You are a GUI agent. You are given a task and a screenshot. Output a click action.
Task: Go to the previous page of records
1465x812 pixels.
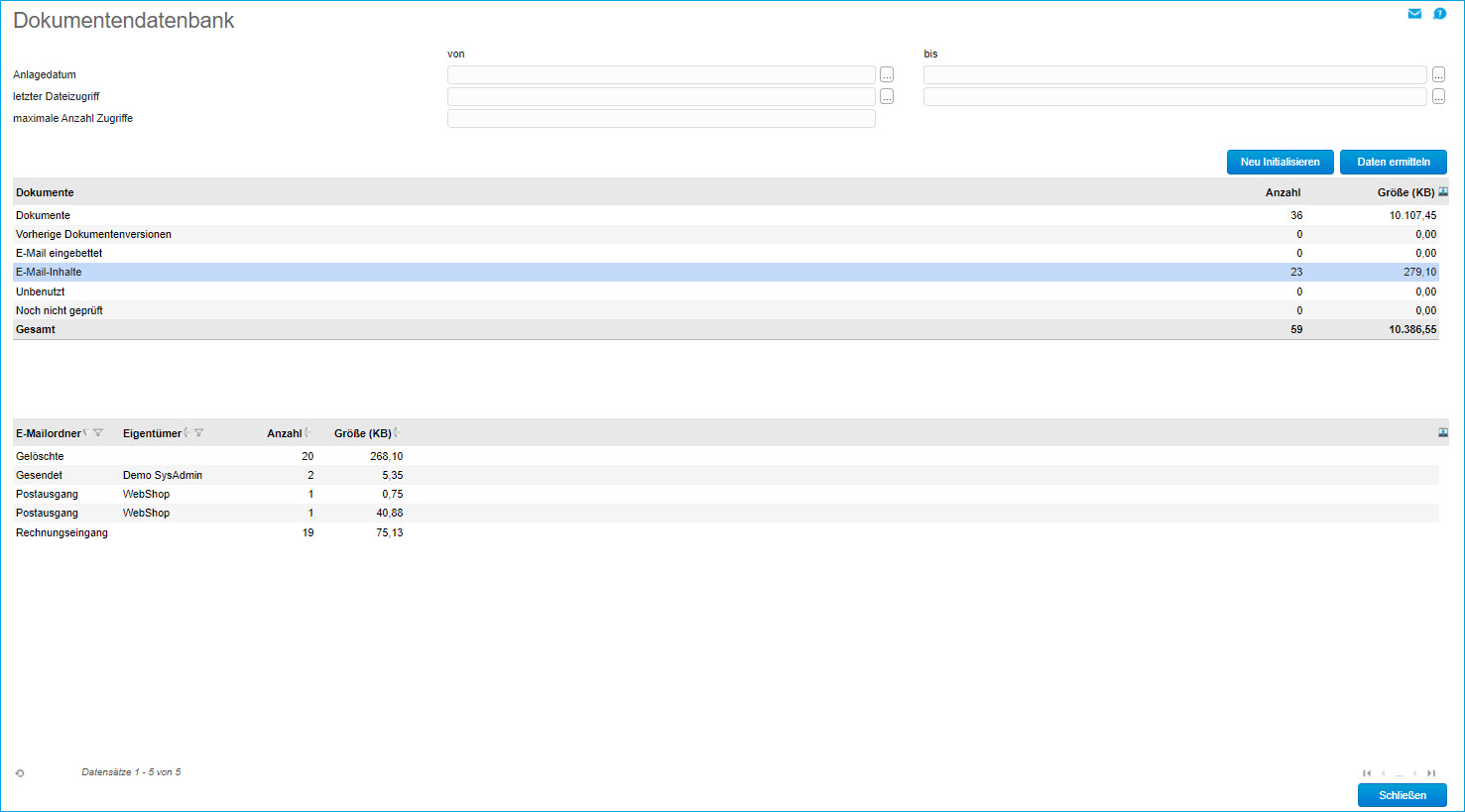coord(1384,773)
